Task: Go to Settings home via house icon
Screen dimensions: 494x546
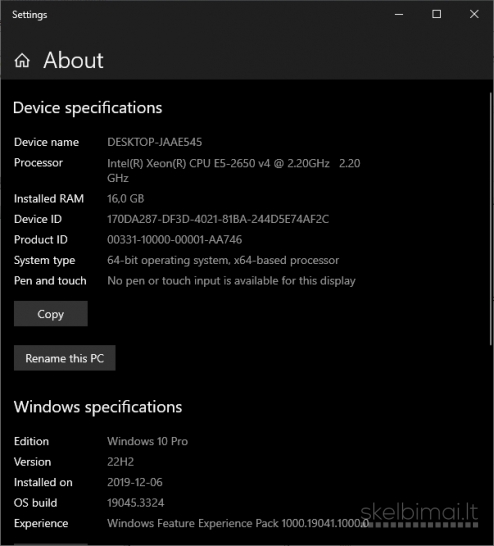Action: tap(22, 61)
